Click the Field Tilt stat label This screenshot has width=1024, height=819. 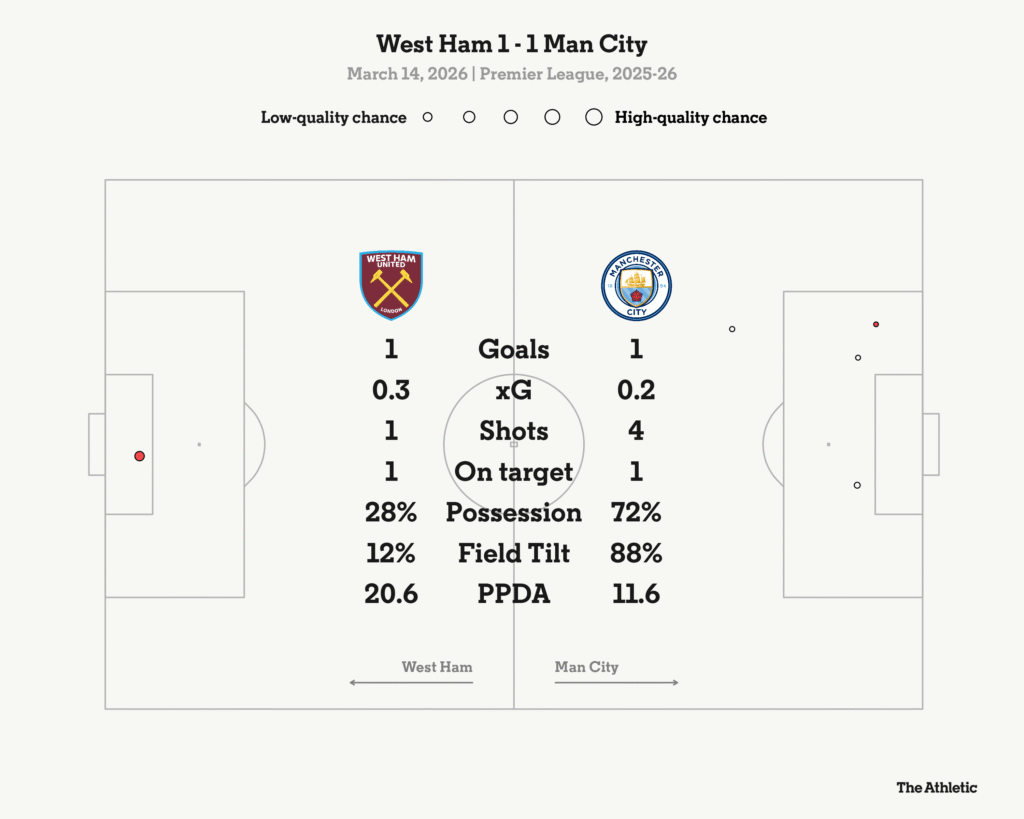[x=513, y=553]
